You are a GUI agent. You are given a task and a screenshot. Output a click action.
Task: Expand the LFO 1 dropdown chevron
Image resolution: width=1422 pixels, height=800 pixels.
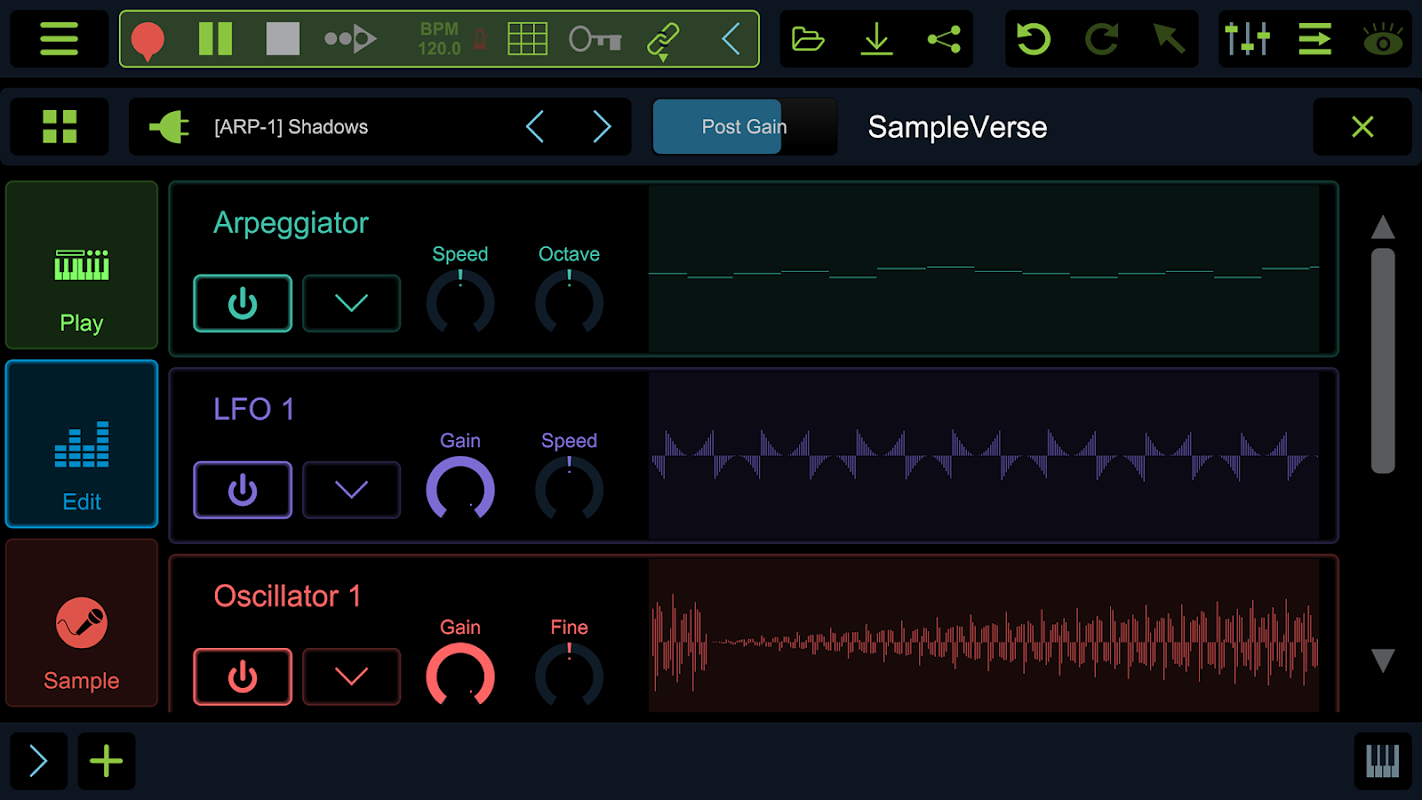[351, 490]
